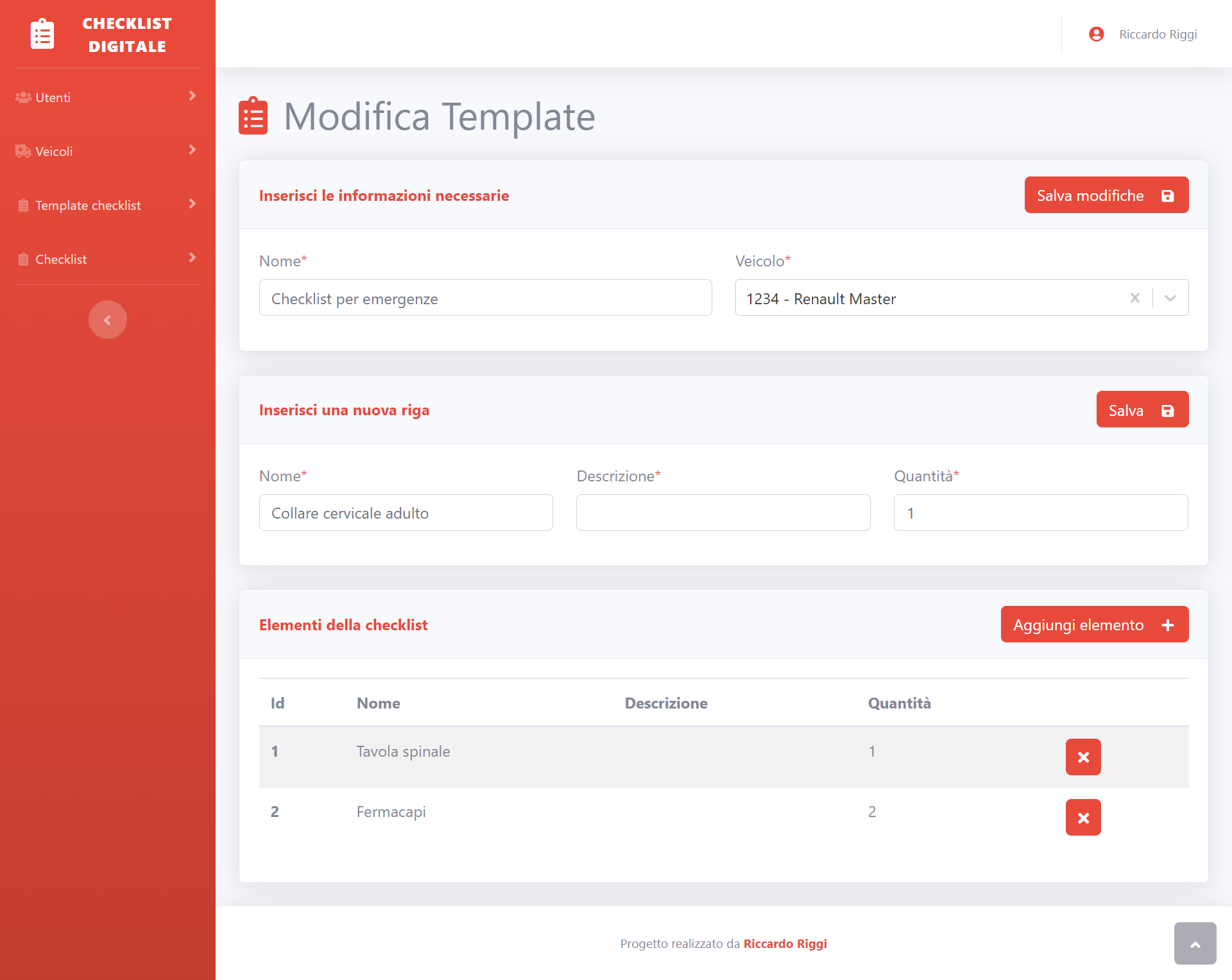Click Aggiungi elemento button
This screenshot has height=980, width=1232.
(x=1094, y=624)
